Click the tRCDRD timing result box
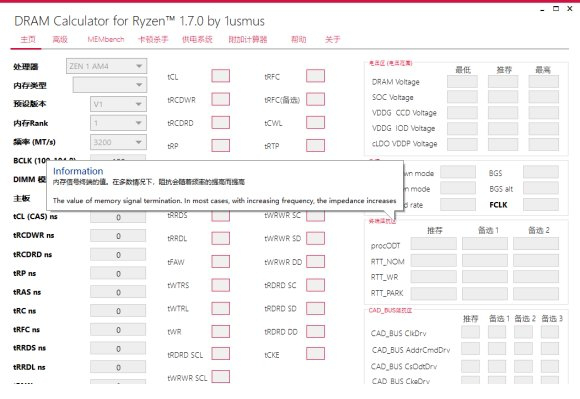Image resolution: width=580 pixels, height=399 pixels. click(220, 122)
